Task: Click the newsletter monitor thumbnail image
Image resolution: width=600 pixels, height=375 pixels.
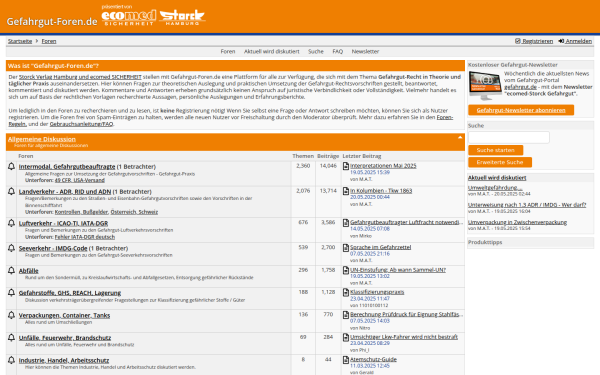Action: click(x=485, y=86)
